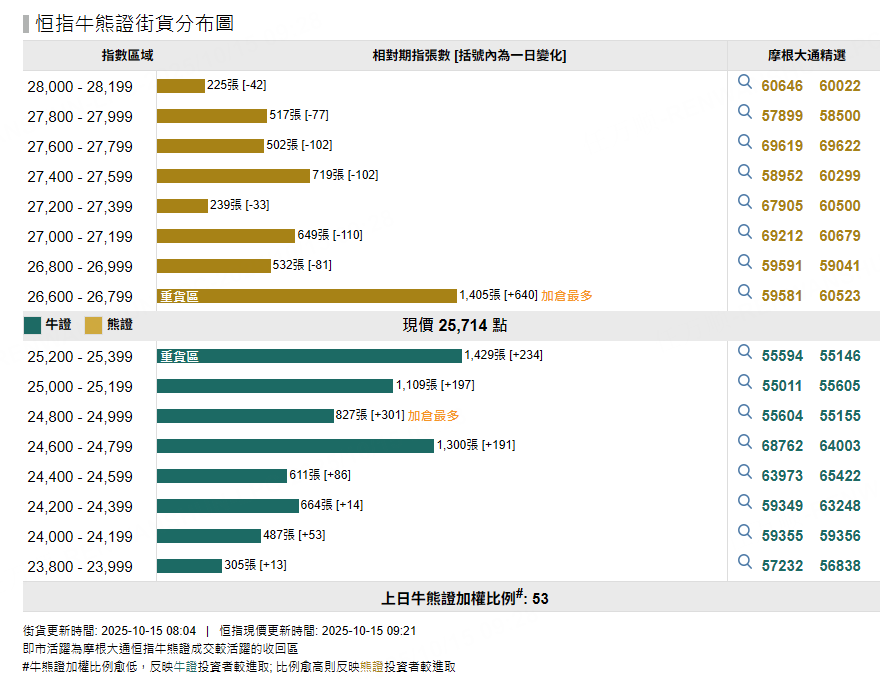This screenshot has width=880, height=679.
Task: Select magnifier icon next to code 59349
Action: click(x=744, y=504)
